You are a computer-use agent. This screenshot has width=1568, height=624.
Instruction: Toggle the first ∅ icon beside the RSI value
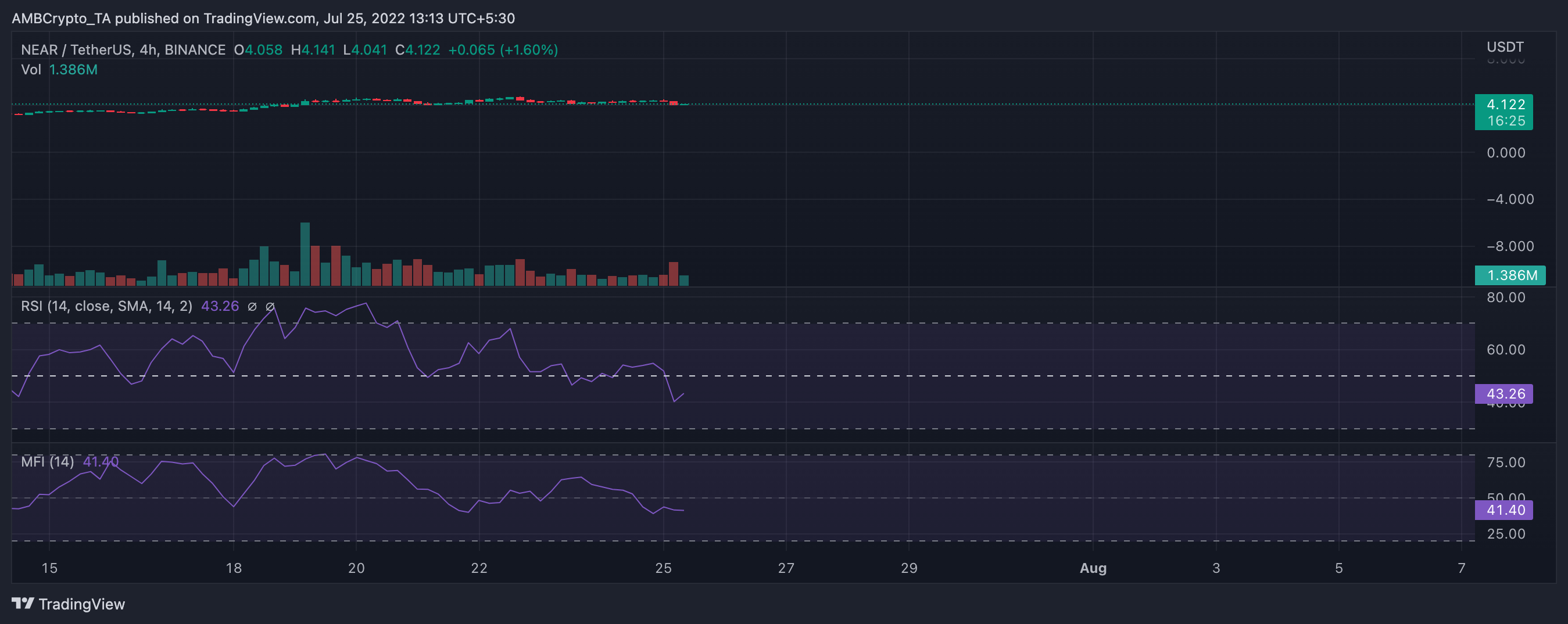tap(252, 306)
